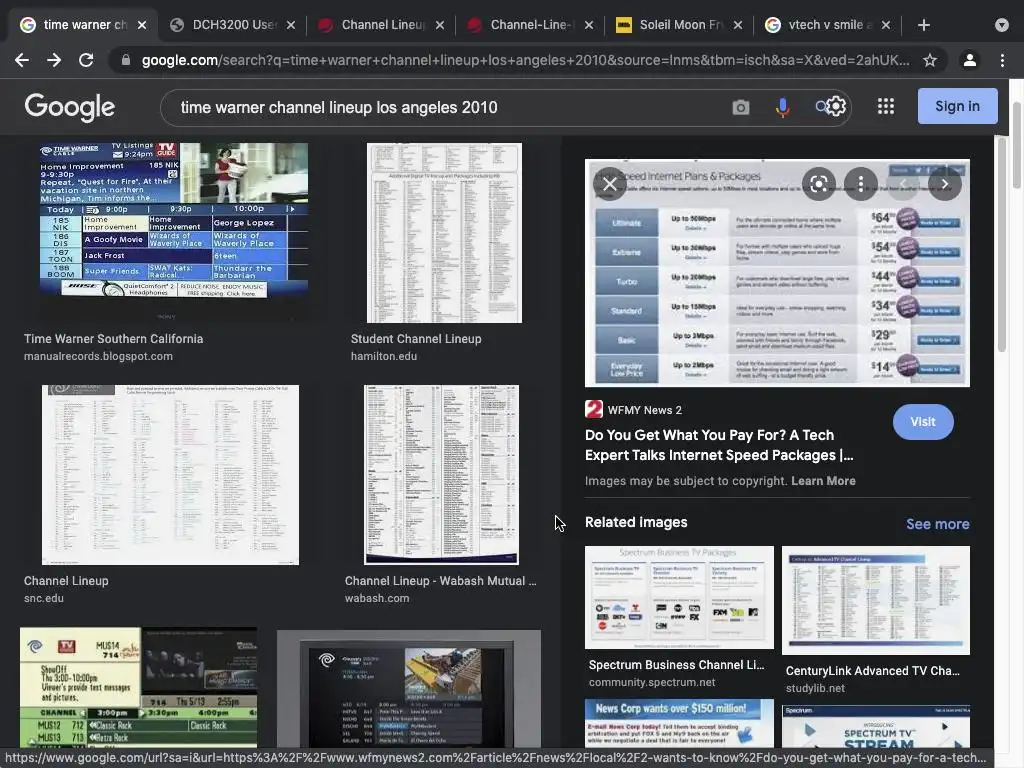Viewport: 1024px width, 768px height.
Task: Open the Google apps grid
Action: (x=886, y=106)
